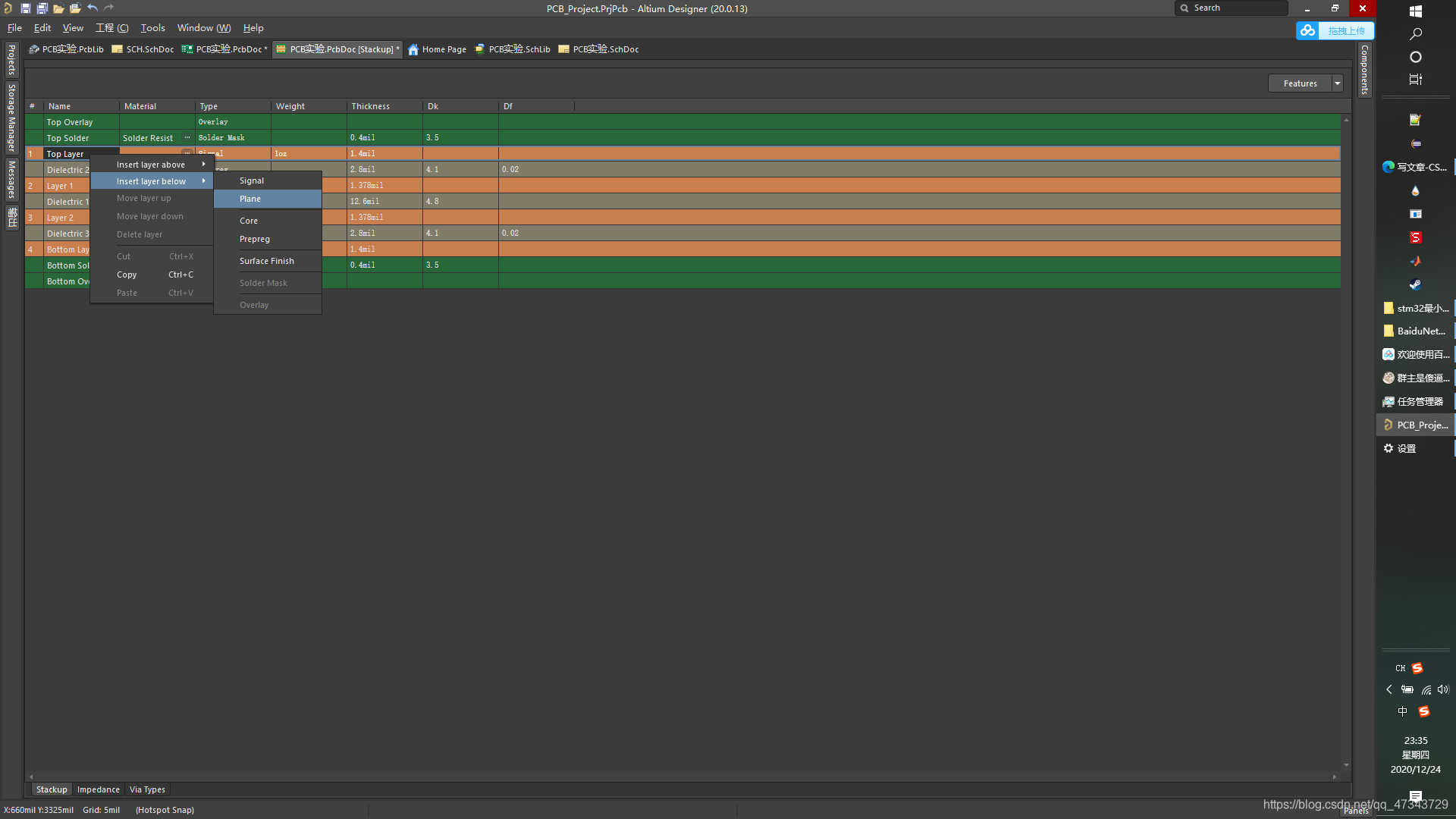The image size is (1456, 819).
Task: Click the Home Page tab
Action: click(x=443, y=49)
